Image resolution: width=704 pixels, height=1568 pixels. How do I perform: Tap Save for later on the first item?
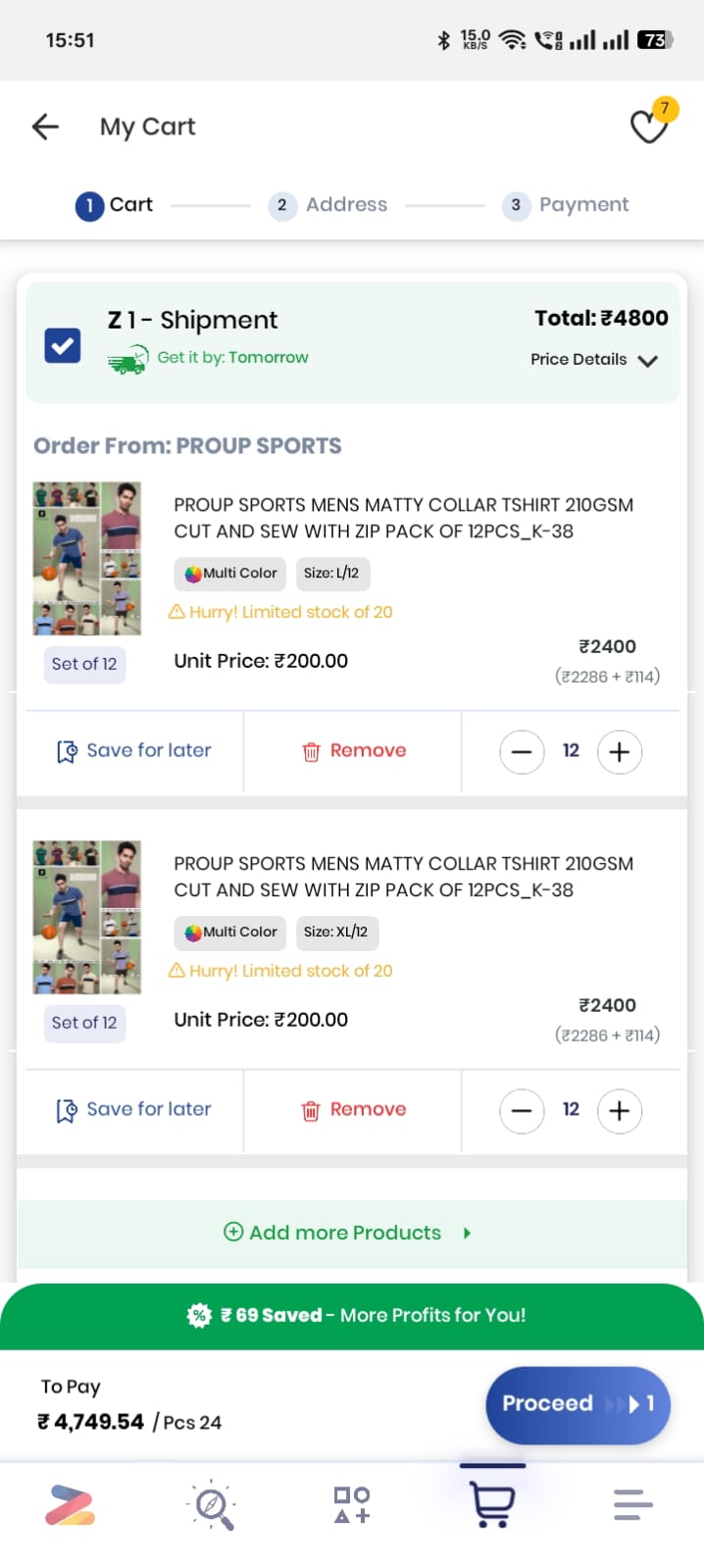[x=133, y=750]
